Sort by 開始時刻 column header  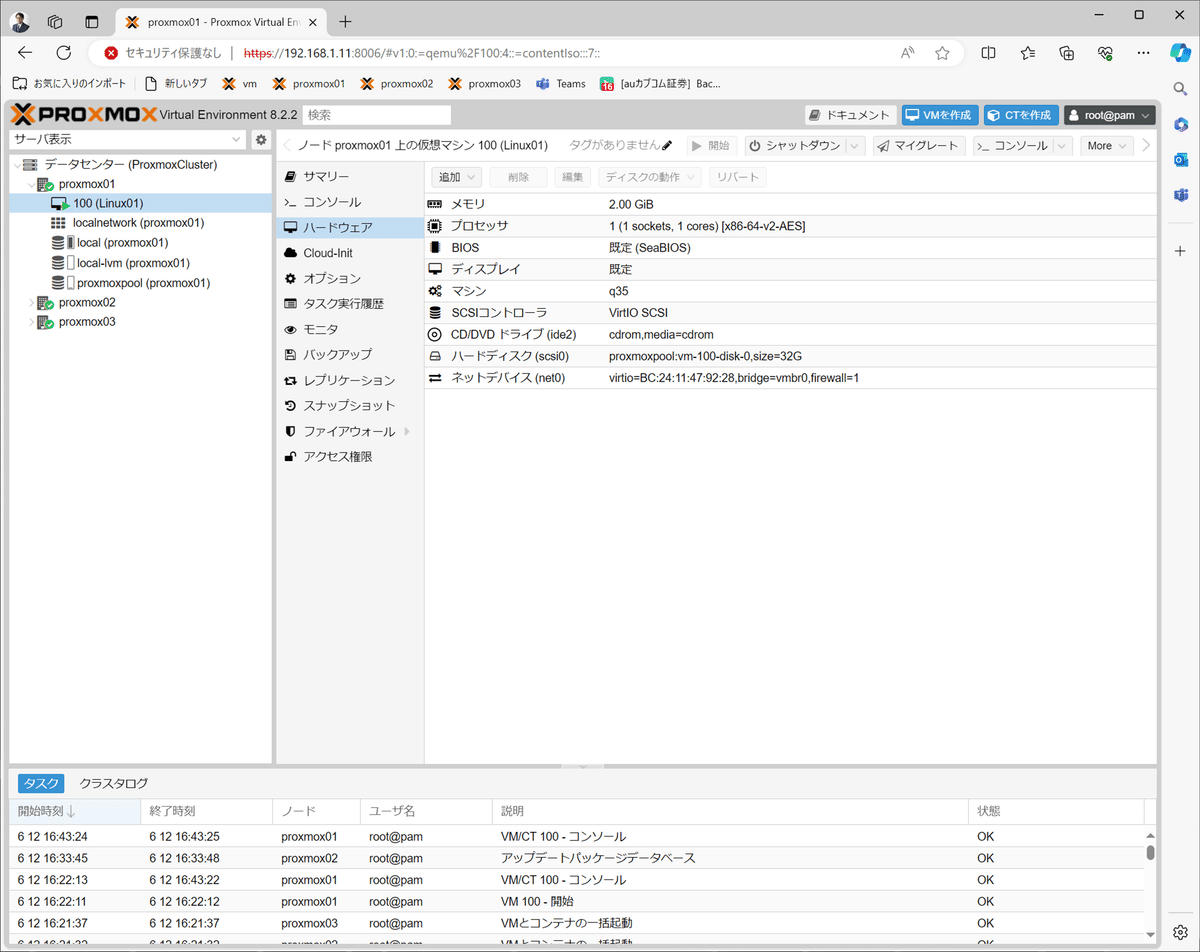click(x=75, y=811)
